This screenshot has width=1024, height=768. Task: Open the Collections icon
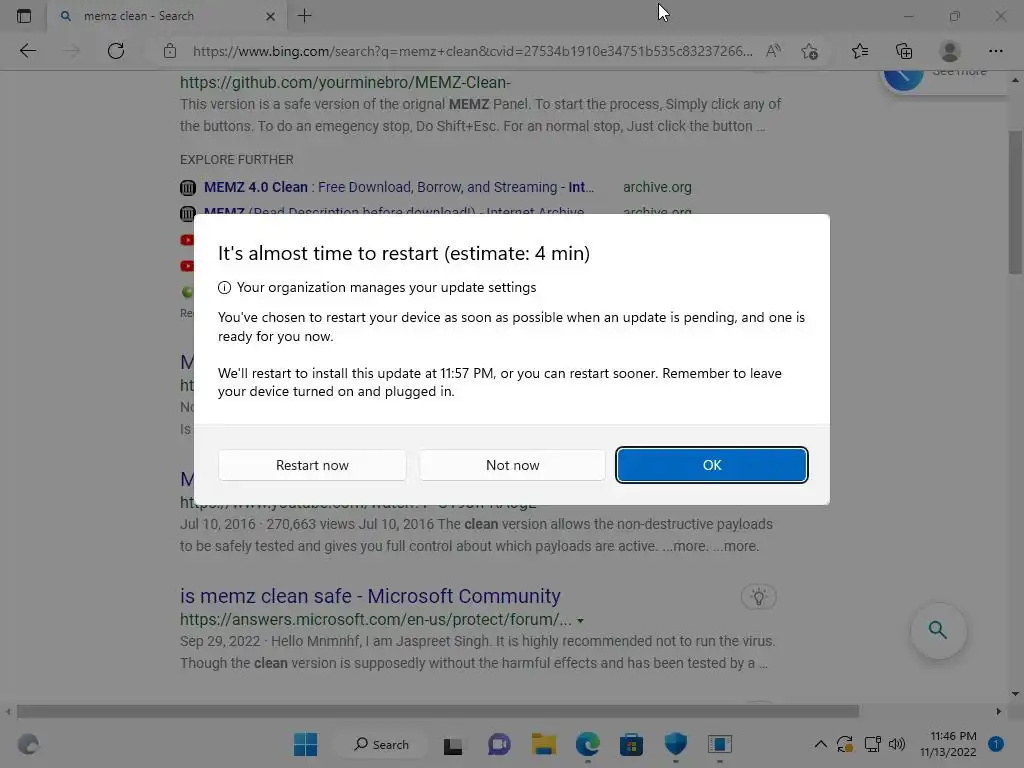[904, 51]
